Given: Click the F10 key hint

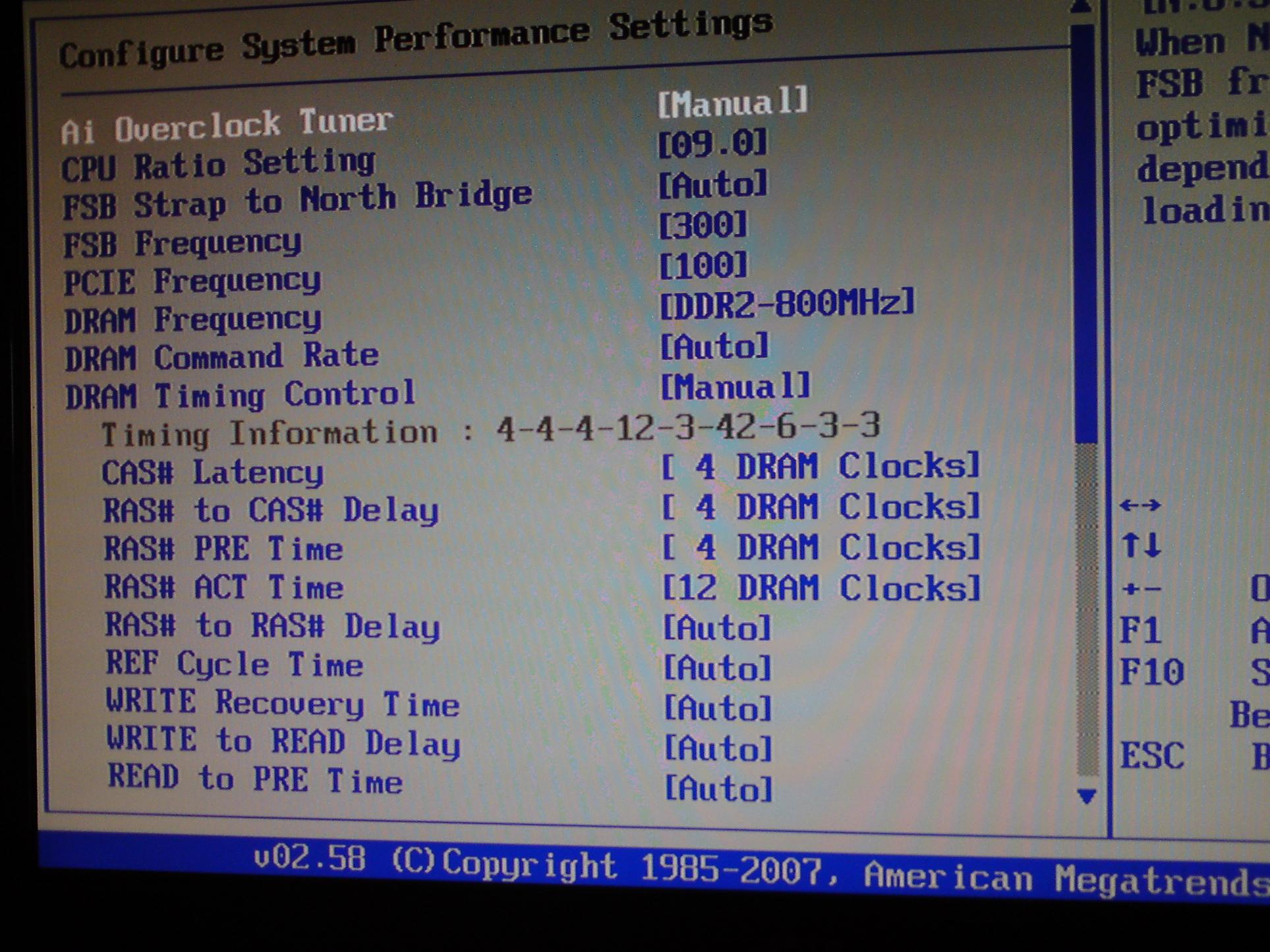Looking at the screenshot, I should (x=1151, y=672).
